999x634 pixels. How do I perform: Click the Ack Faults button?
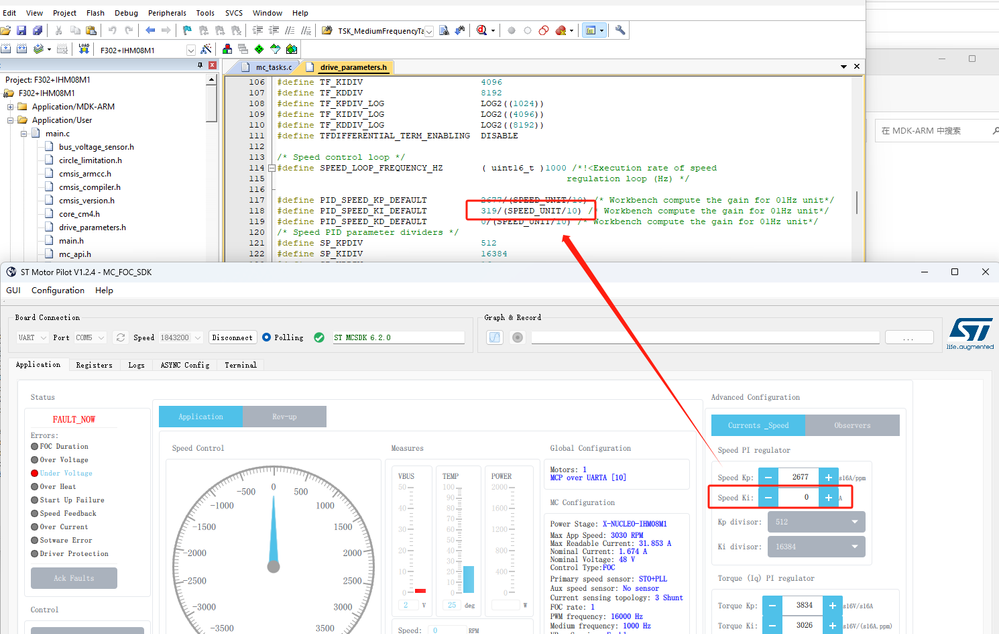[74, 578]
